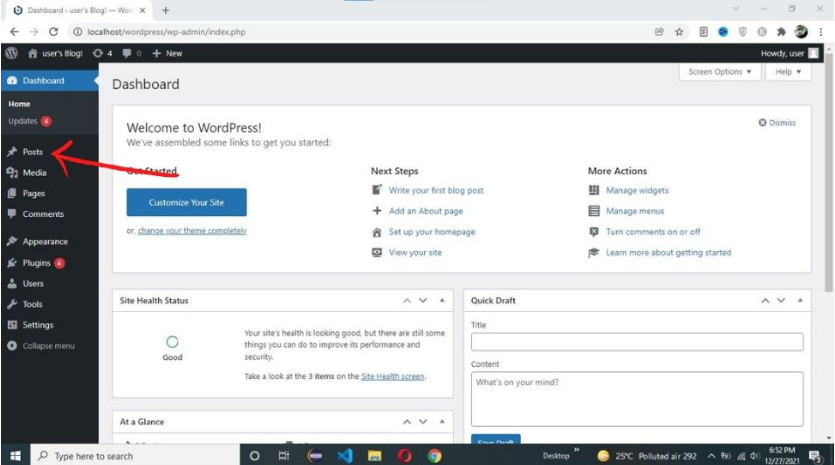The image size is (835, 465).
Task: Open Chrome three-dot menu
Action: pos(821,32)
